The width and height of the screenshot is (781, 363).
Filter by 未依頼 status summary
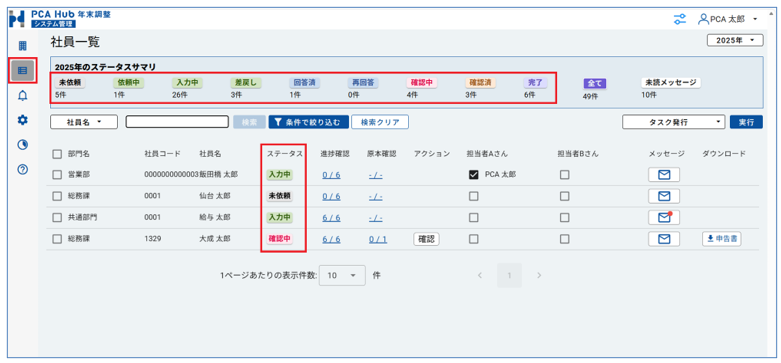(x=70, y=83)
